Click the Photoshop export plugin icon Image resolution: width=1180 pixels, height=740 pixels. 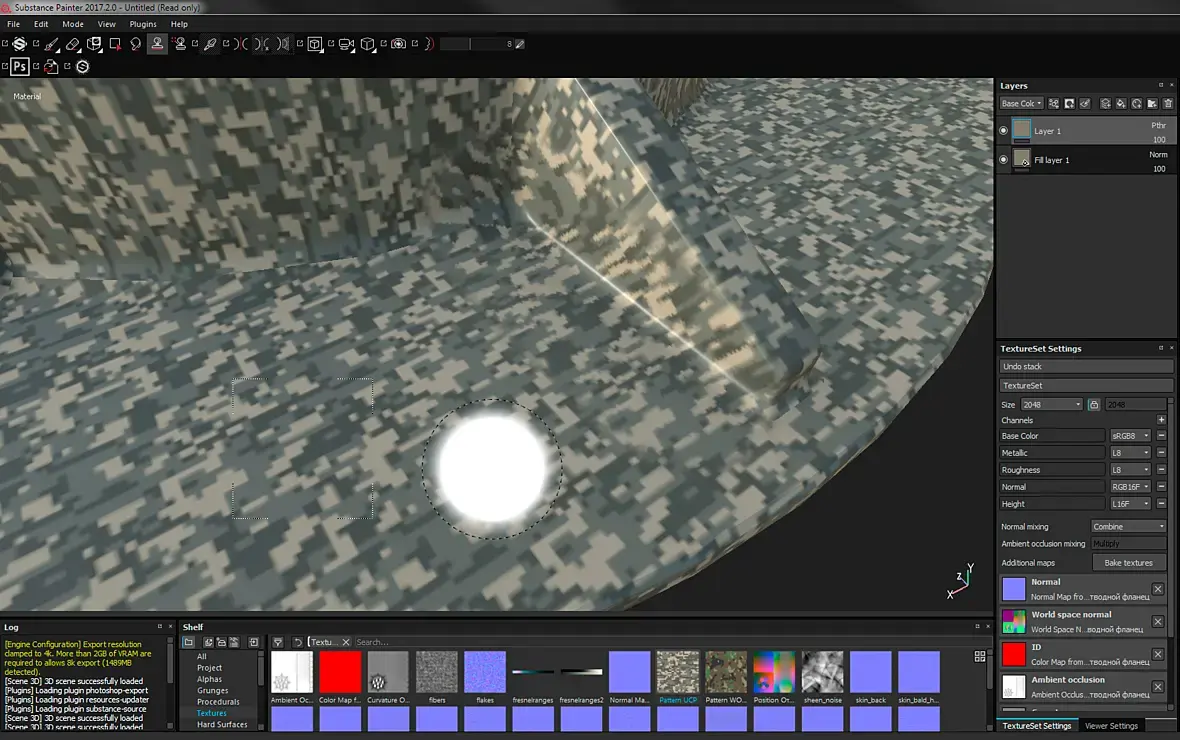(x=20, y=66)
